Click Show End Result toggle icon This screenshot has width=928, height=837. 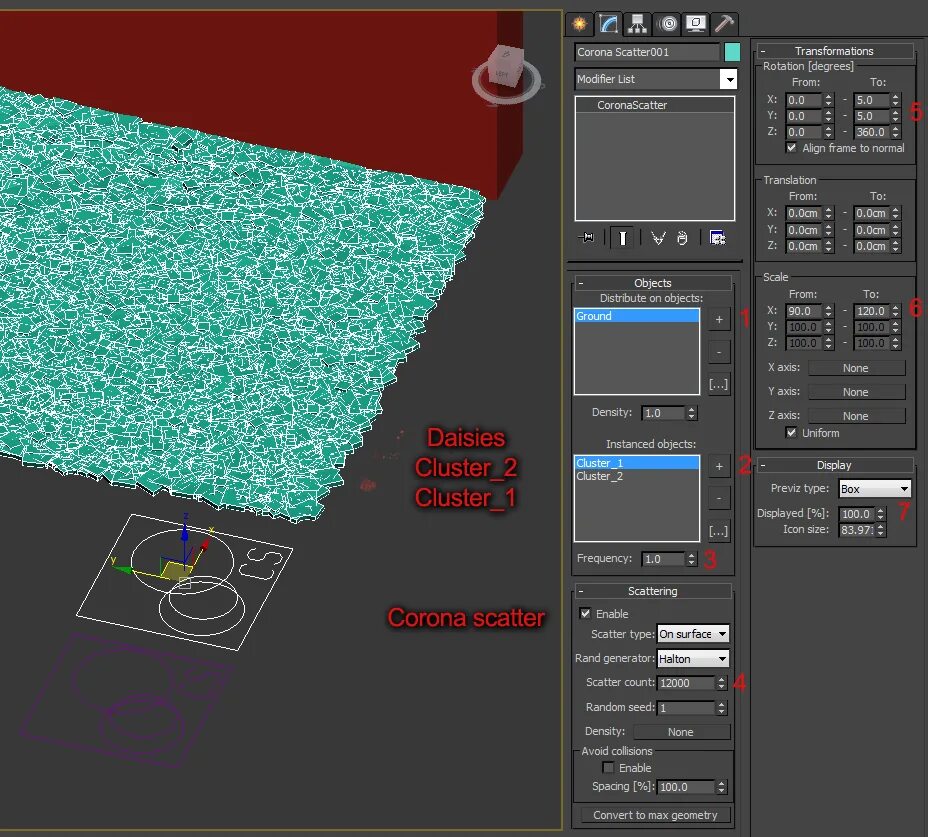point(623,237)
